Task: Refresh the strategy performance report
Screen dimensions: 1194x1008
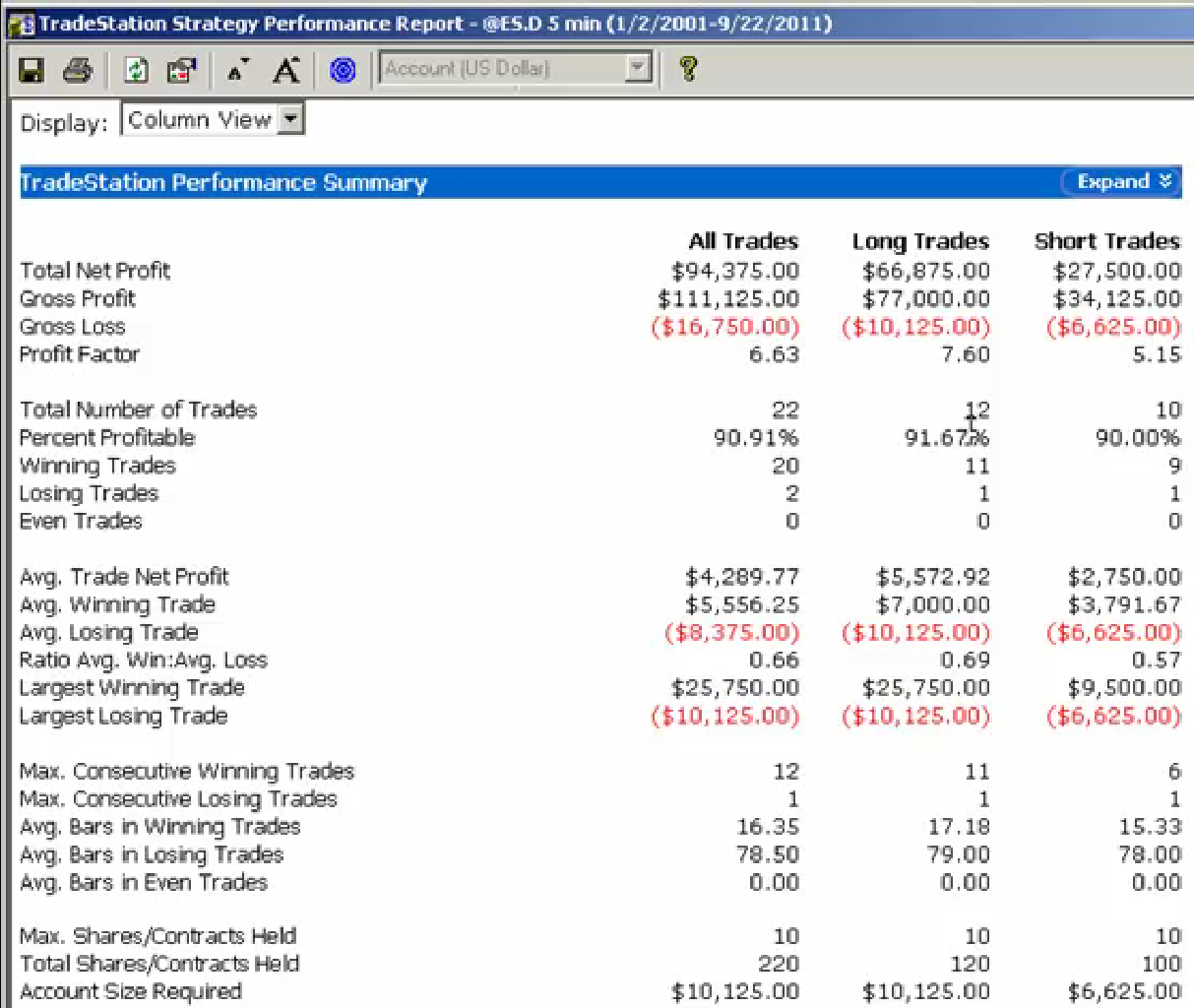Action: click(x=136, y=70)
